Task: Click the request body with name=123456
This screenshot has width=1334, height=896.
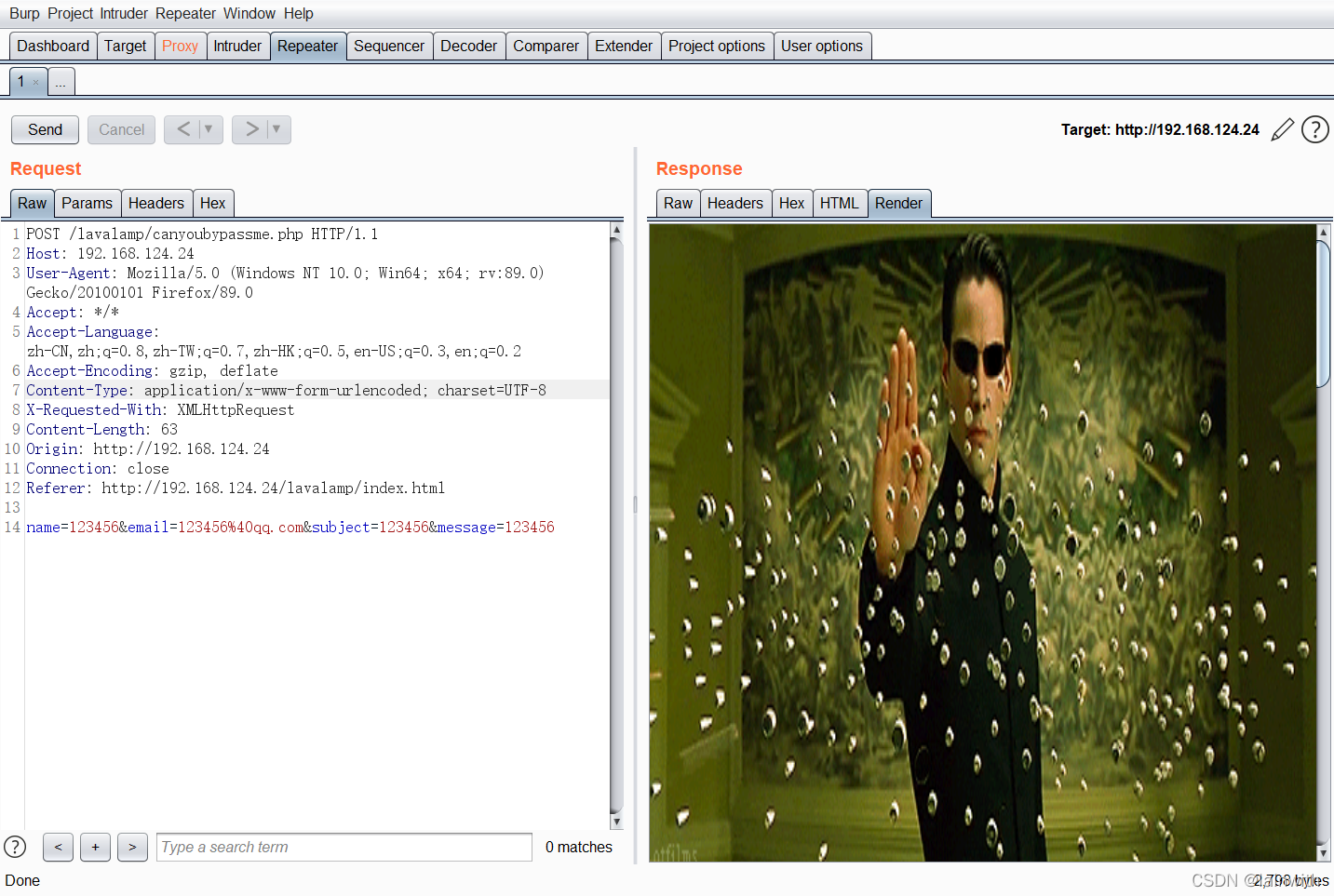Action: [x=290, y=527]
